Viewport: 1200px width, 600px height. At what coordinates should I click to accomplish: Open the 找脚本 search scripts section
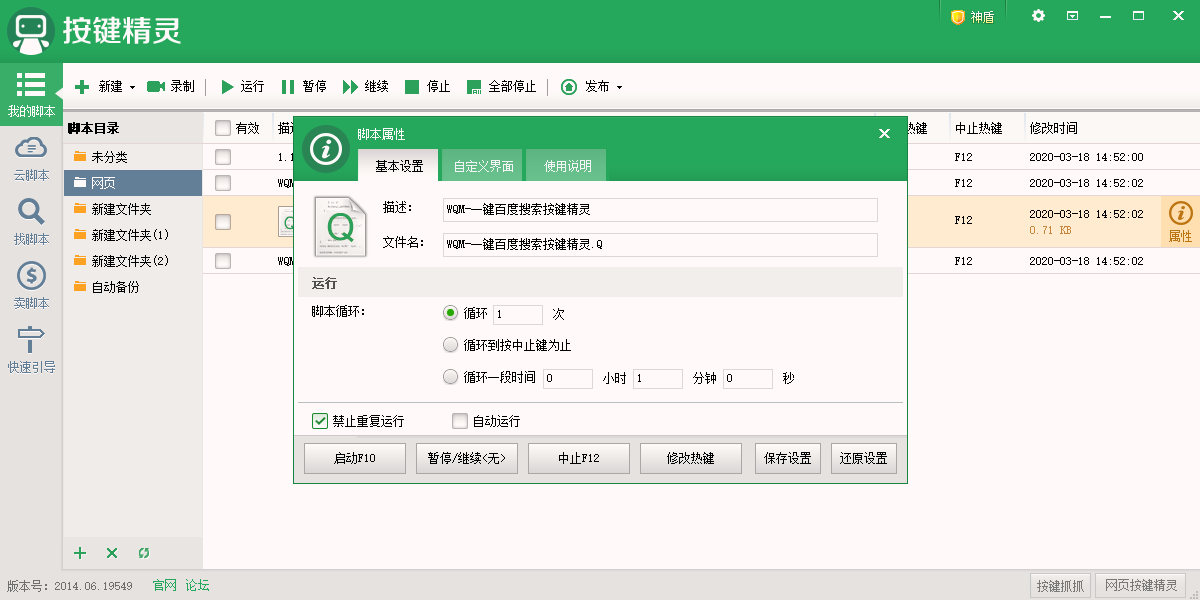coord(31,223)
